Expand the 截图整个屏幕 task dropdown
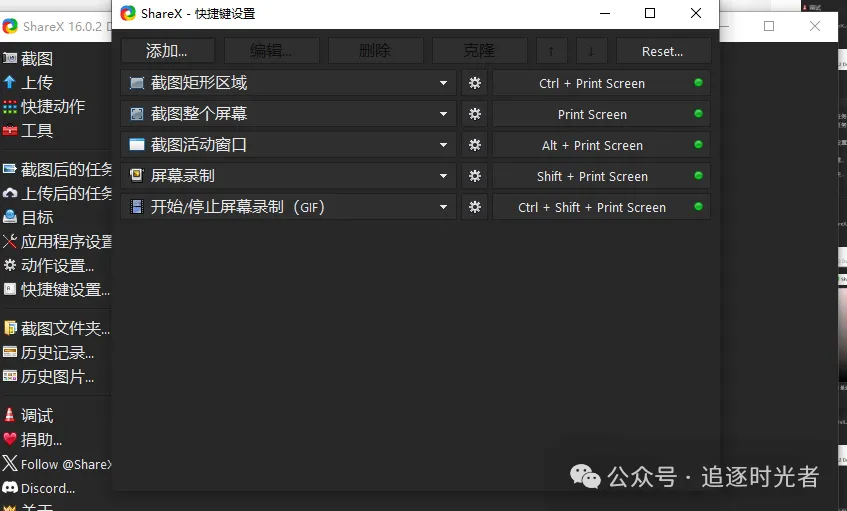Screen dimensions: 847x511 point(443,114)
